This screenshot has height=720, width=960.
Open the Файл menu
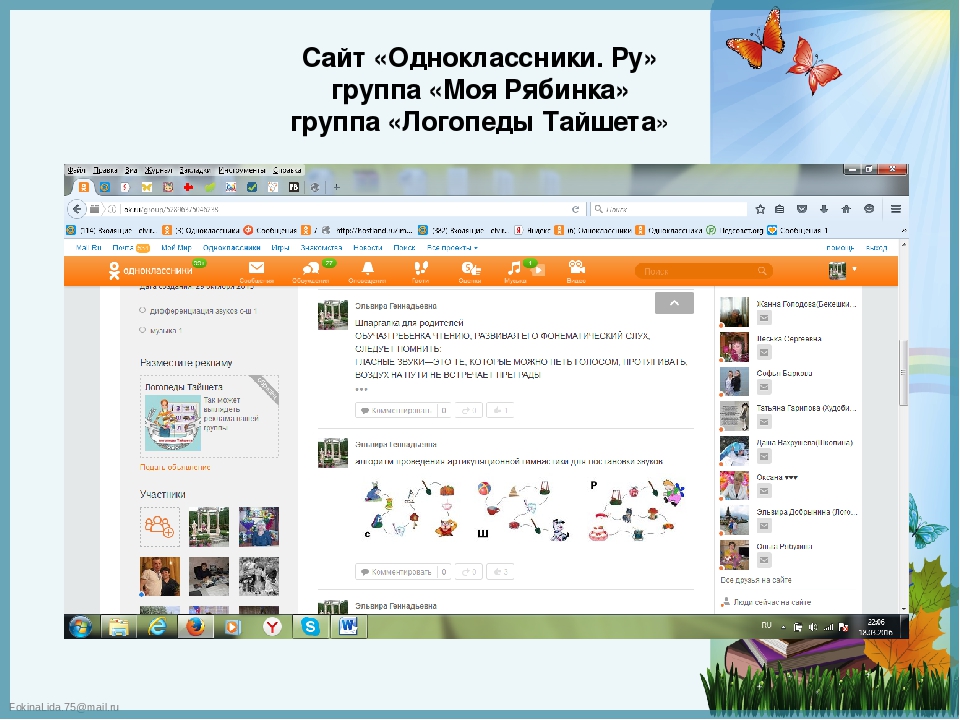77,170
